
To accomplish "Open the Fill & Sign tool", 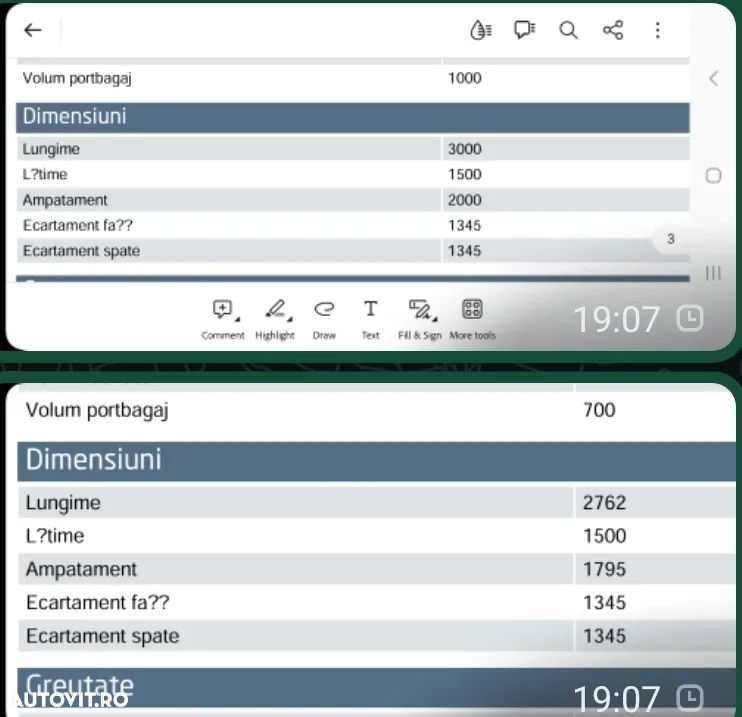I will coord(420,319).
